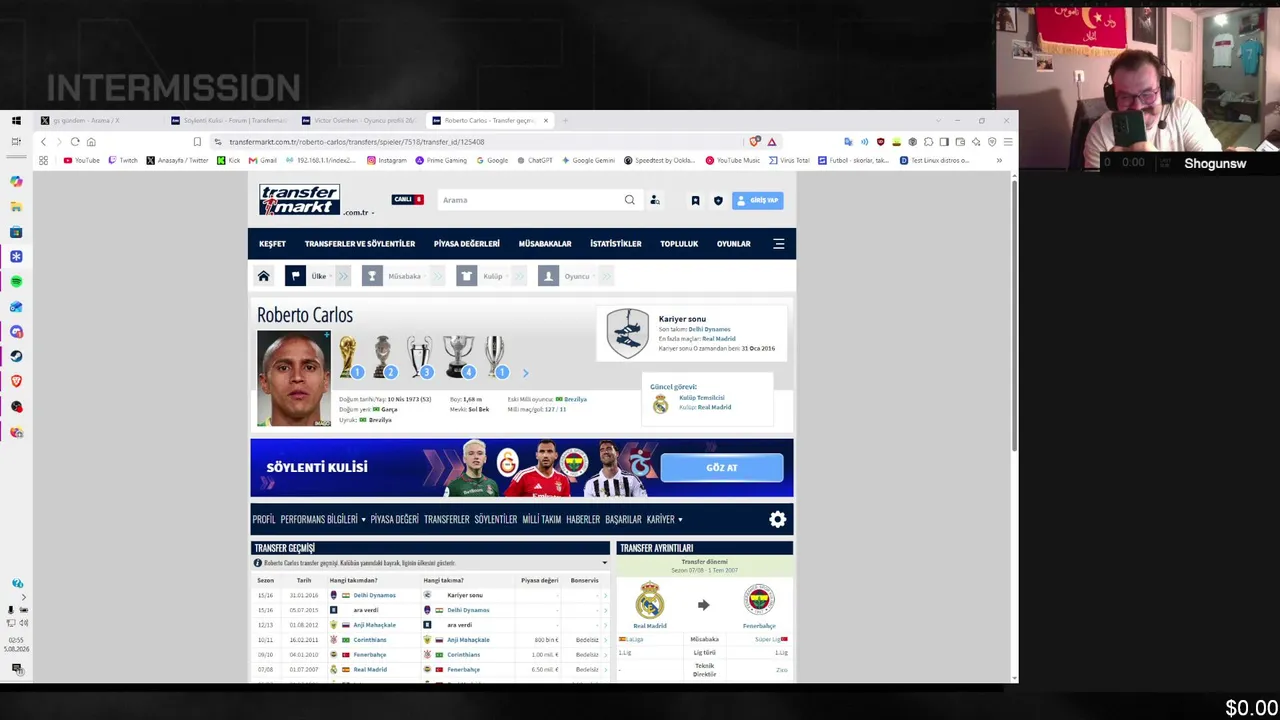This screenshot has width=1280, height=720.
Task: Open the PİYASA DEĞERLERİ menu
Action: click(467, 243)
